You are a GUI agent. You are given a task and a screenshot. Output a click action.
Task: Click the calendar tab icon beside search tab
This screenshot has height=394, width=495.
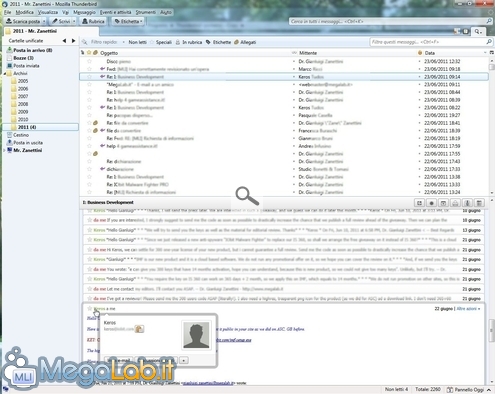pos(466,31)
